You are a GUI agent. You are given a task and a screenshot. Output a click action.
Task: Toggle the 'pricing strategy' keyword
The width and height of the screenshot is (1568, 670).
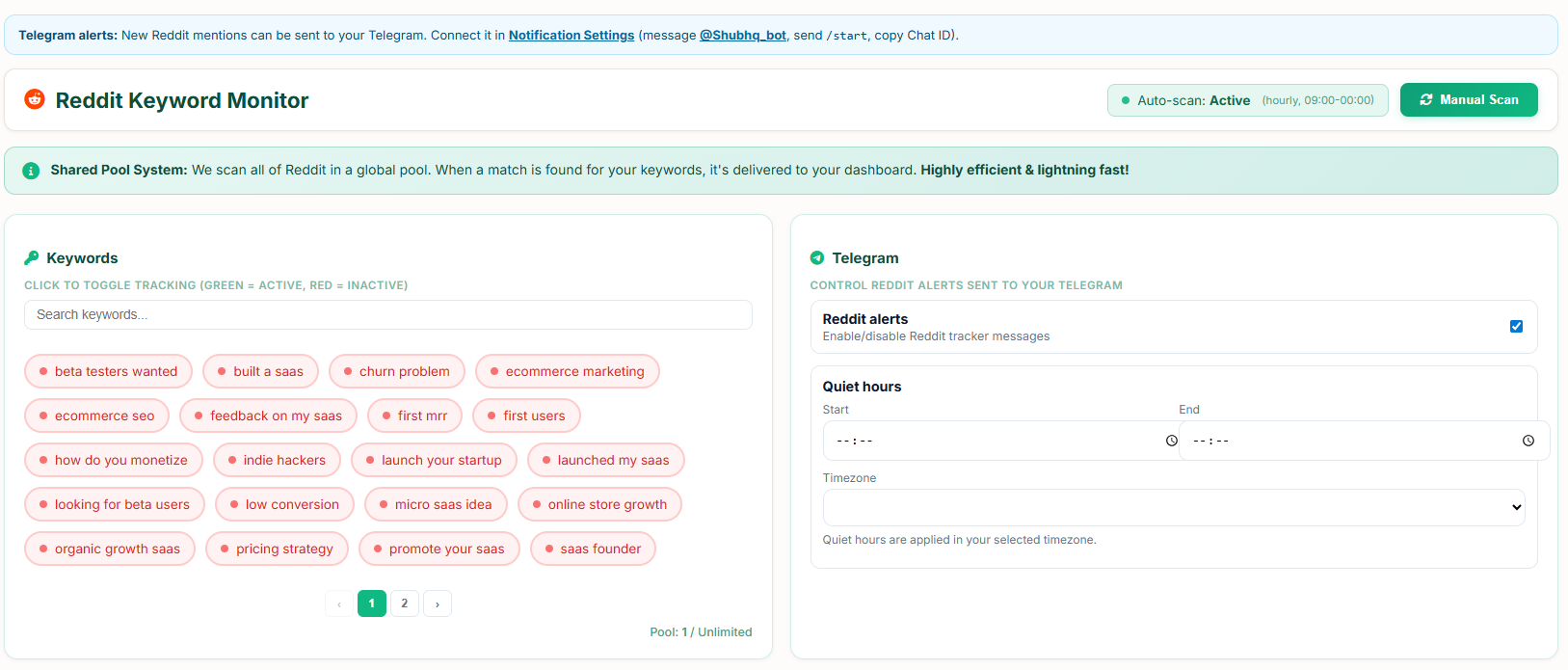[277, 549]
